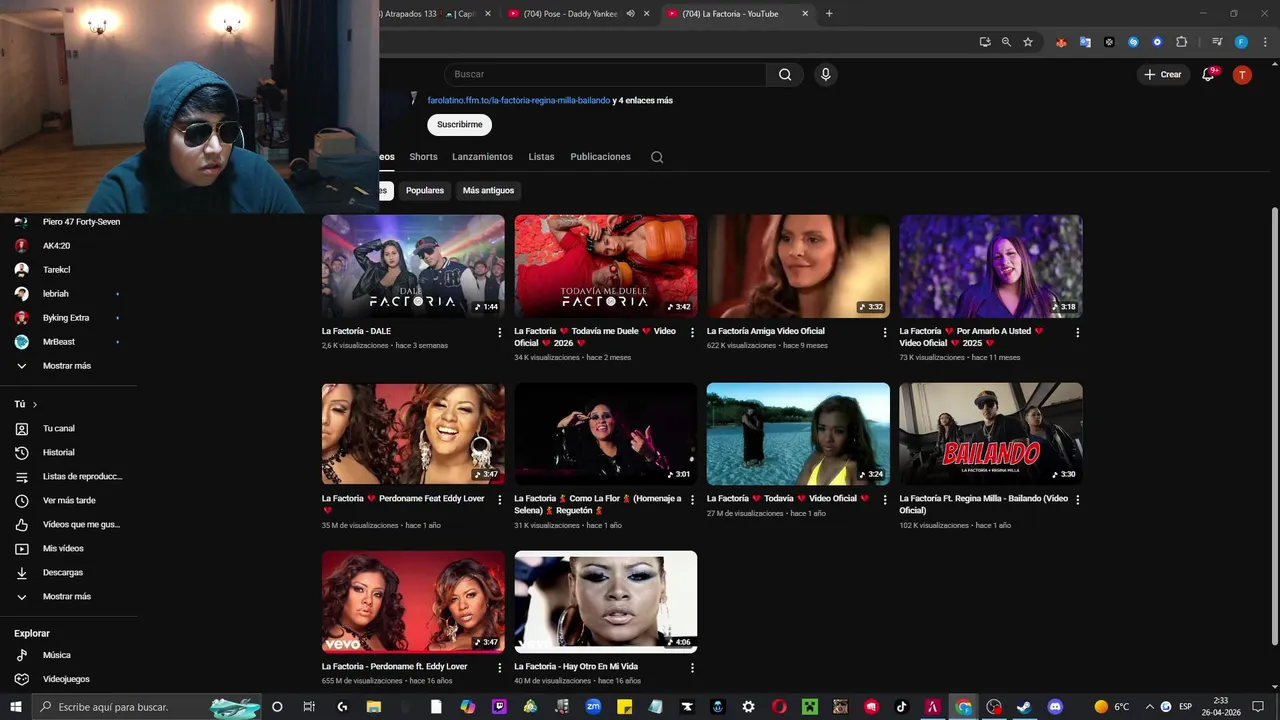
Task: Open new browser tab plus button
Action: tap(829, 14)
